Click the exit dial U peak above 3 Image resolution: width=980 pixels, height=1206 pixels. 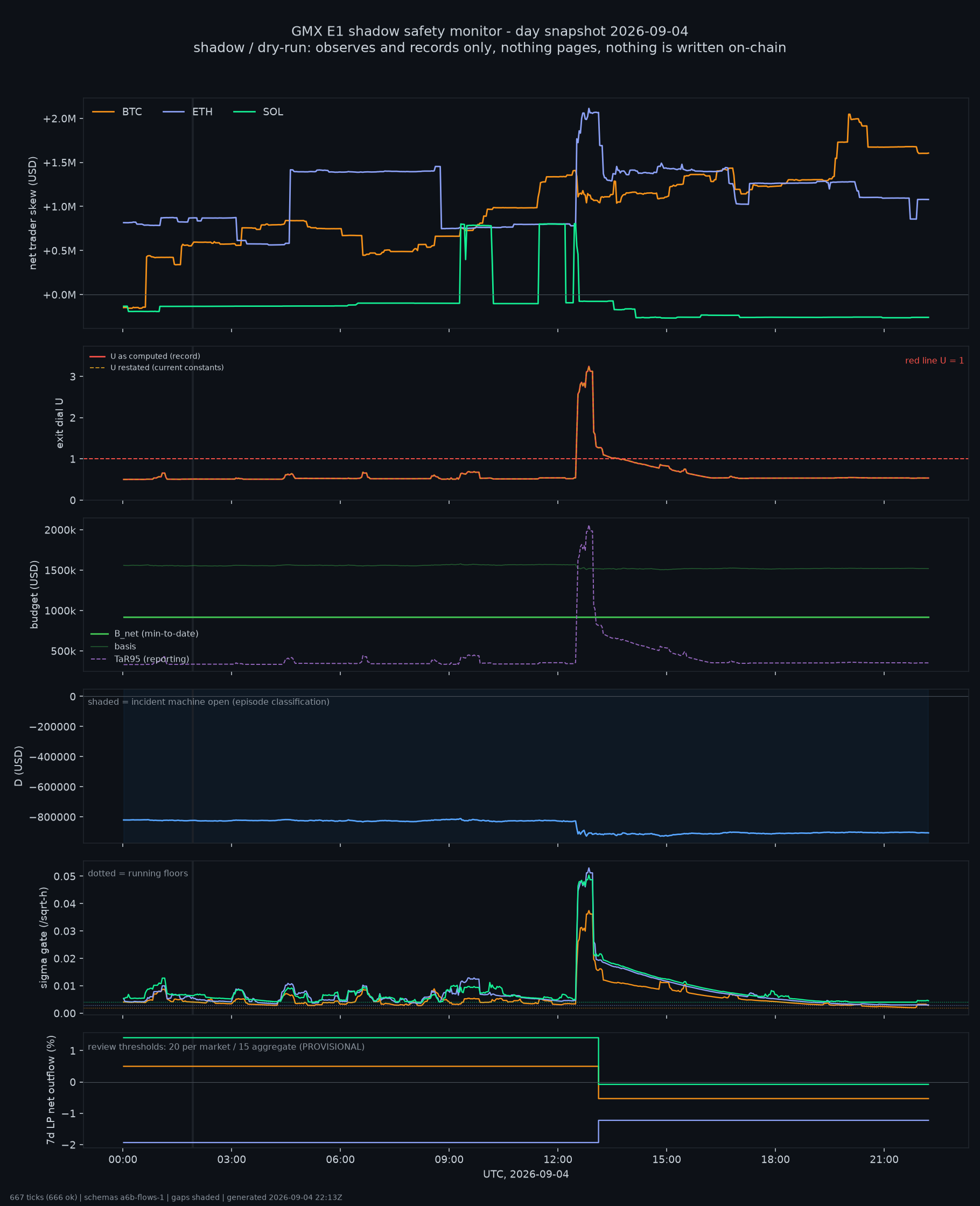point(589,367)
